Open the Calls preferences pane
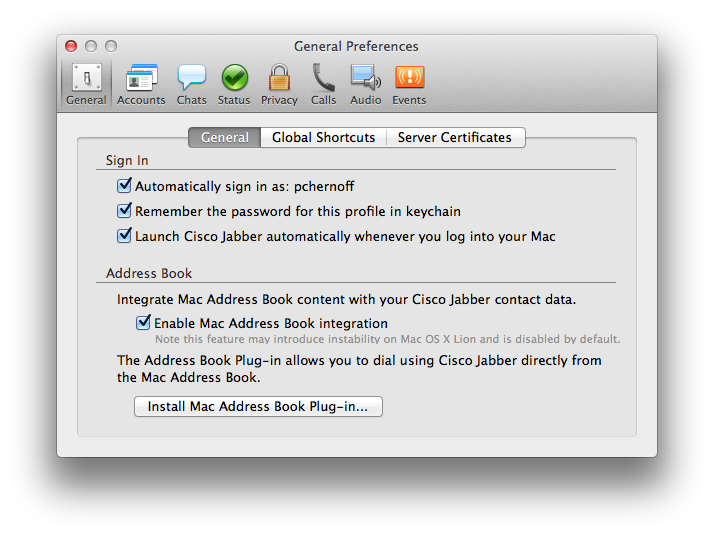Viewport: 714px width, 536px height. pyautogui.click(x=323, y=84)
